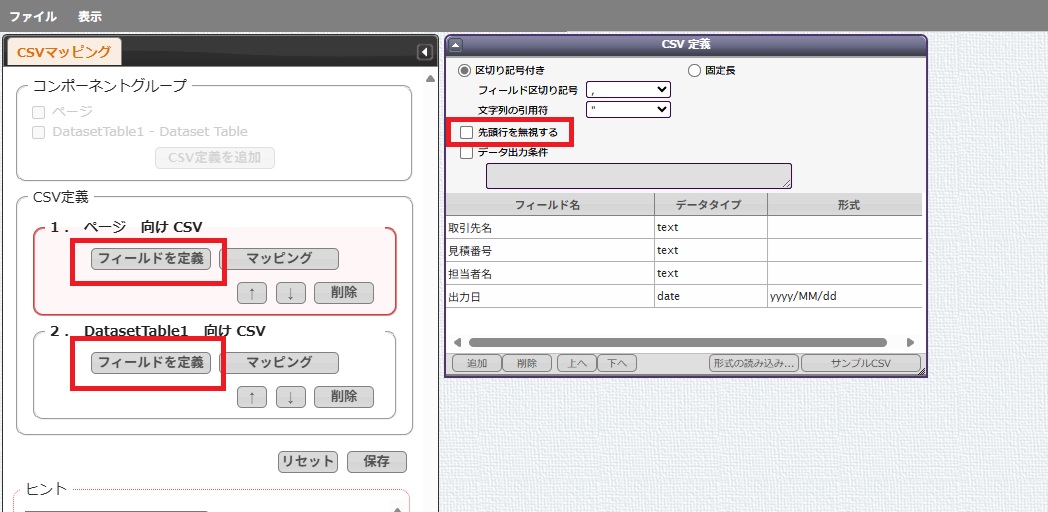Move down the ページ 向け CSV definition

(290, 293)
